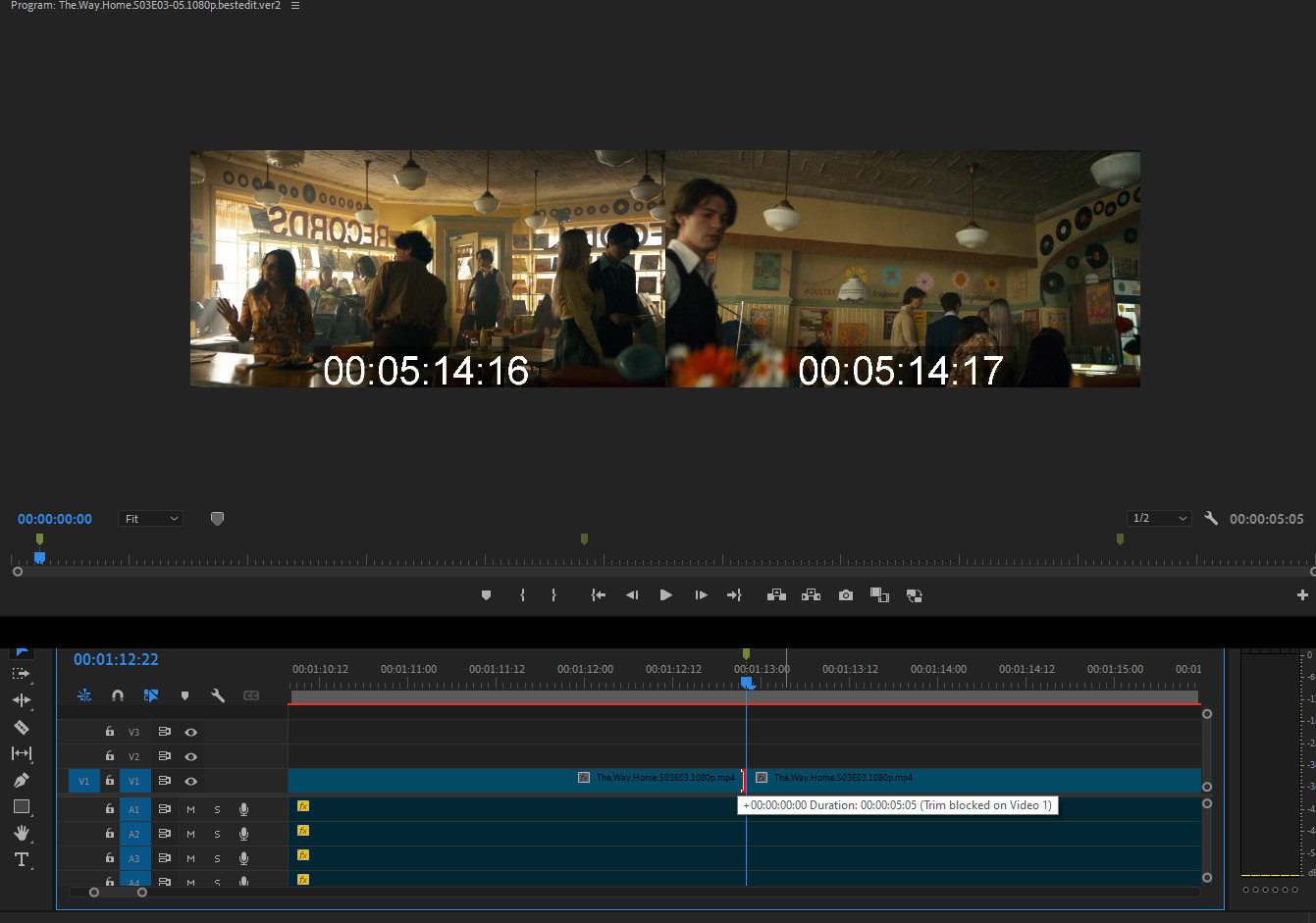The width and height of the screenshot is (1316, 923).
Task: Toggle Snap in timeline
Action: (x=118, y=695)
